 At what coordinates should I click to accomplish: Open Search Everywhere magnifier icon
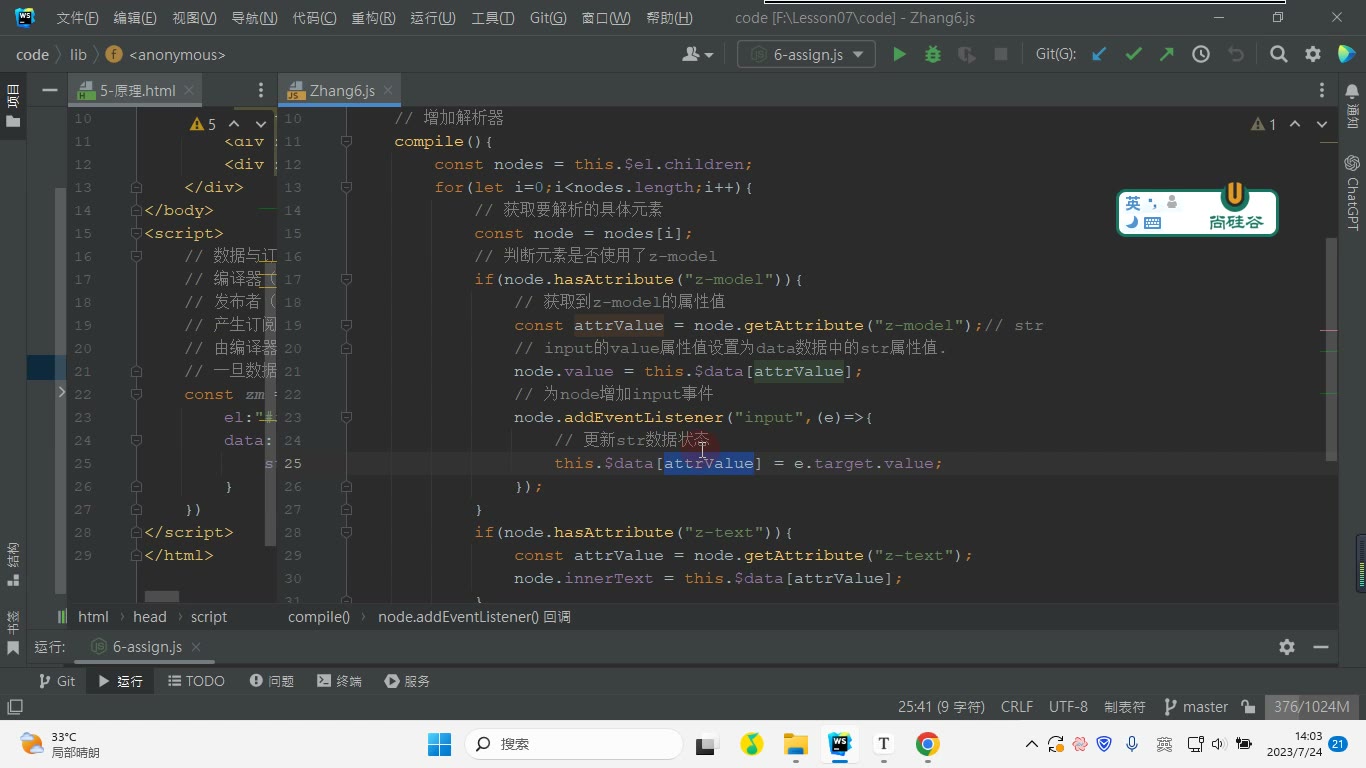(x=1278, y=55)
